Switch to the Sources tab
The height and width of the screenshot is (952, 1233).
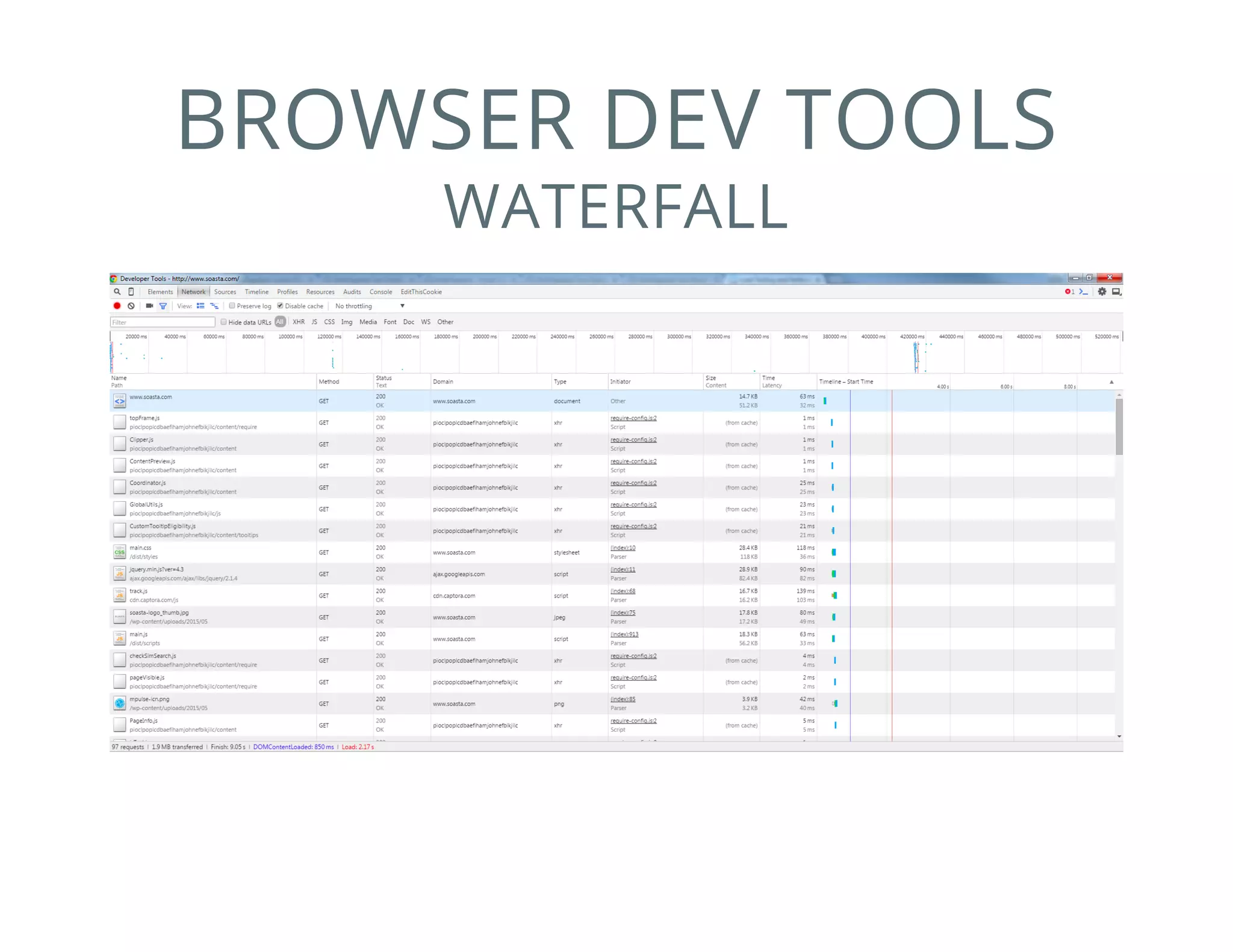(x=225, y=292)
